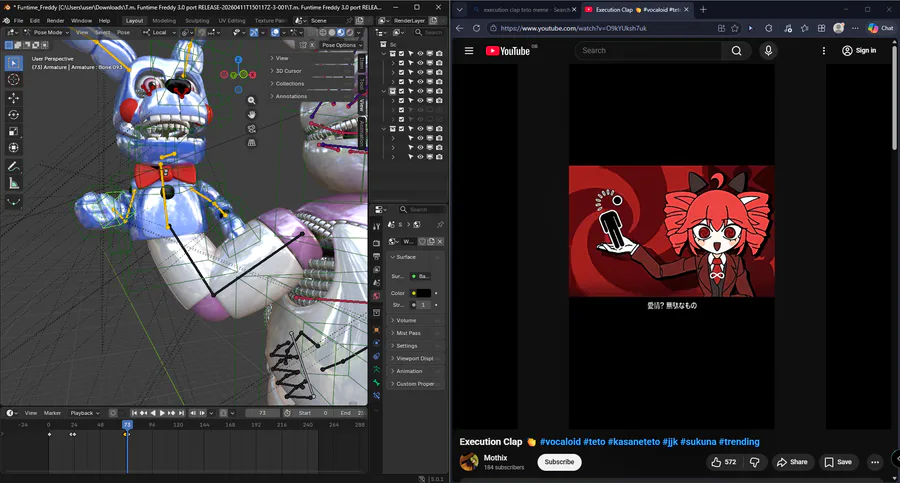Open the Output properties tab icon
The height and width of the screenshot is (483, 900).
pos(377,256)
